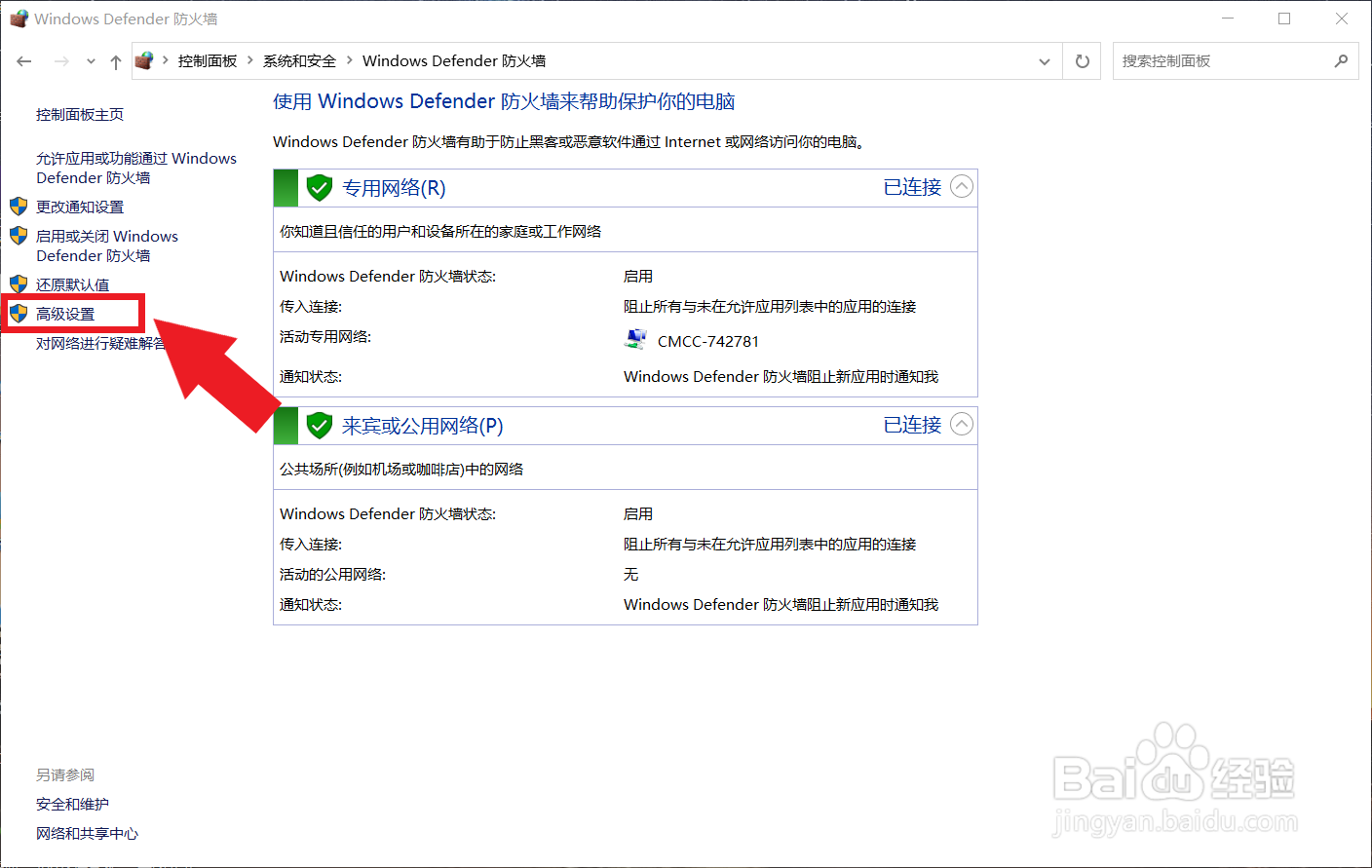Click the magnifier search icon
Viewport: 1372px width, 868px height.
[x=1342, y=61]
